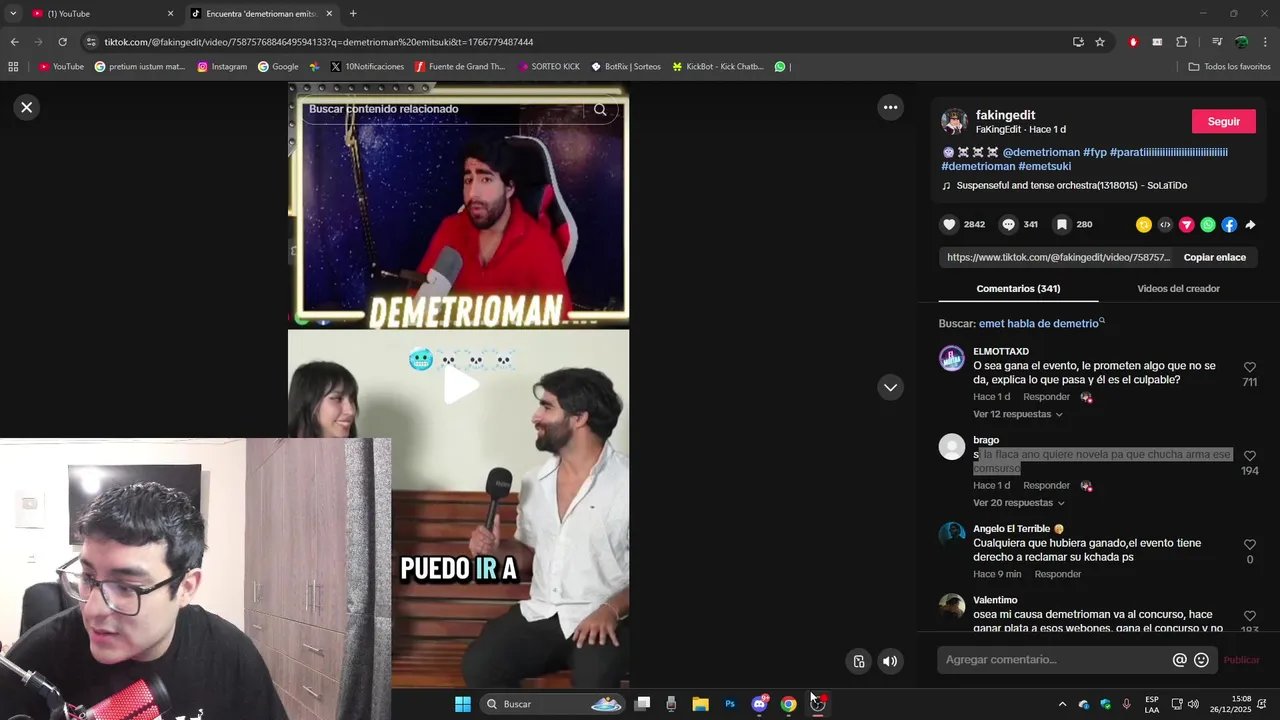Play the paused TikTok video
This screenshot has height=720, width=1280.
click(459, 386)
